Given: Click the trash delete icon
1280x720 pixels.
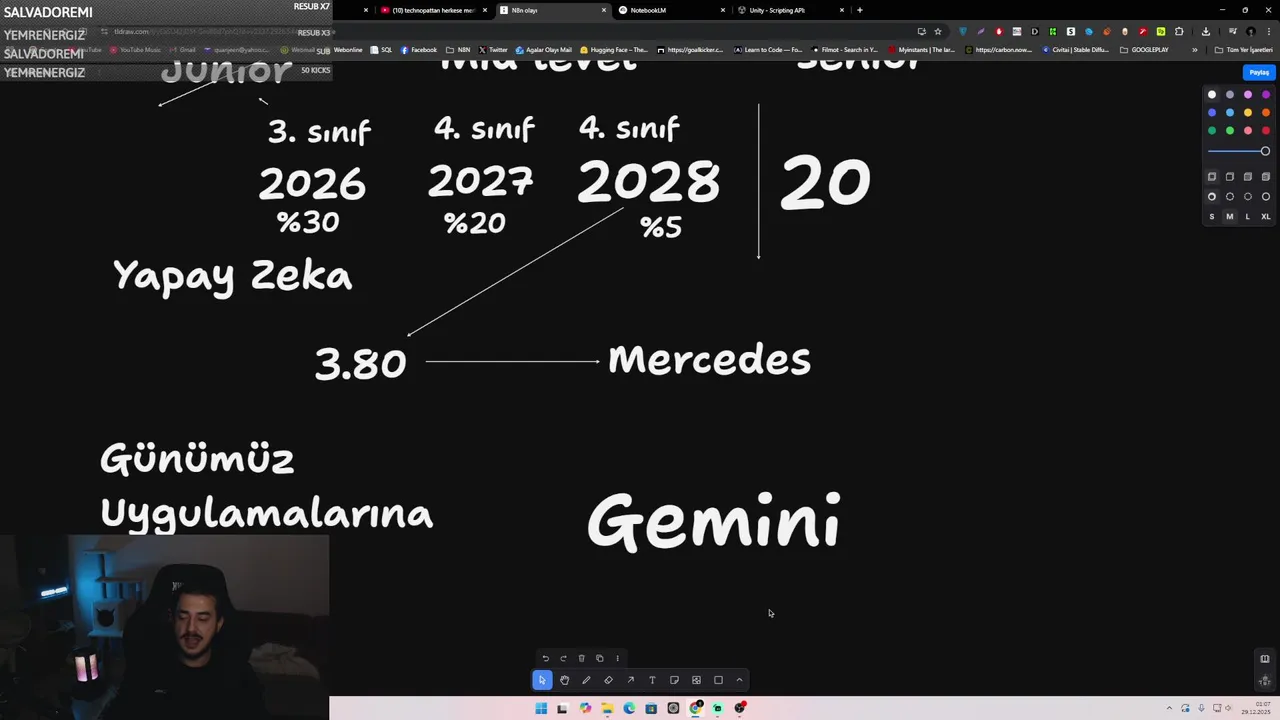Looking at the screenshot, I should [x=581, y=658].
